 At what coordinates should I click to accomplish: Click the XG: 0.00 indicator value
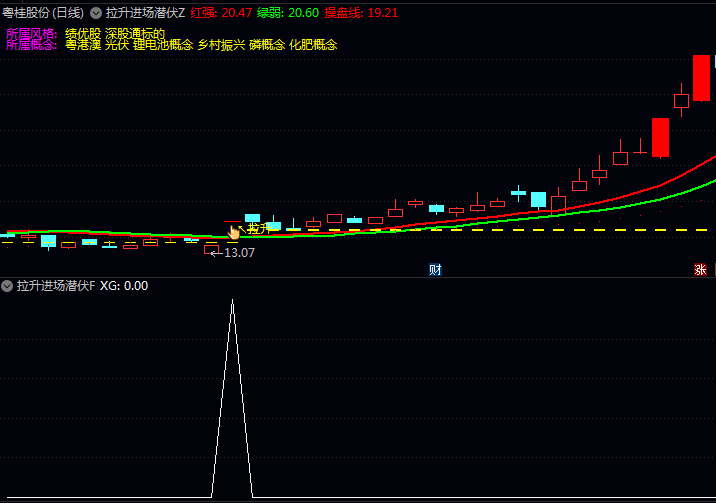coord(124,286)
